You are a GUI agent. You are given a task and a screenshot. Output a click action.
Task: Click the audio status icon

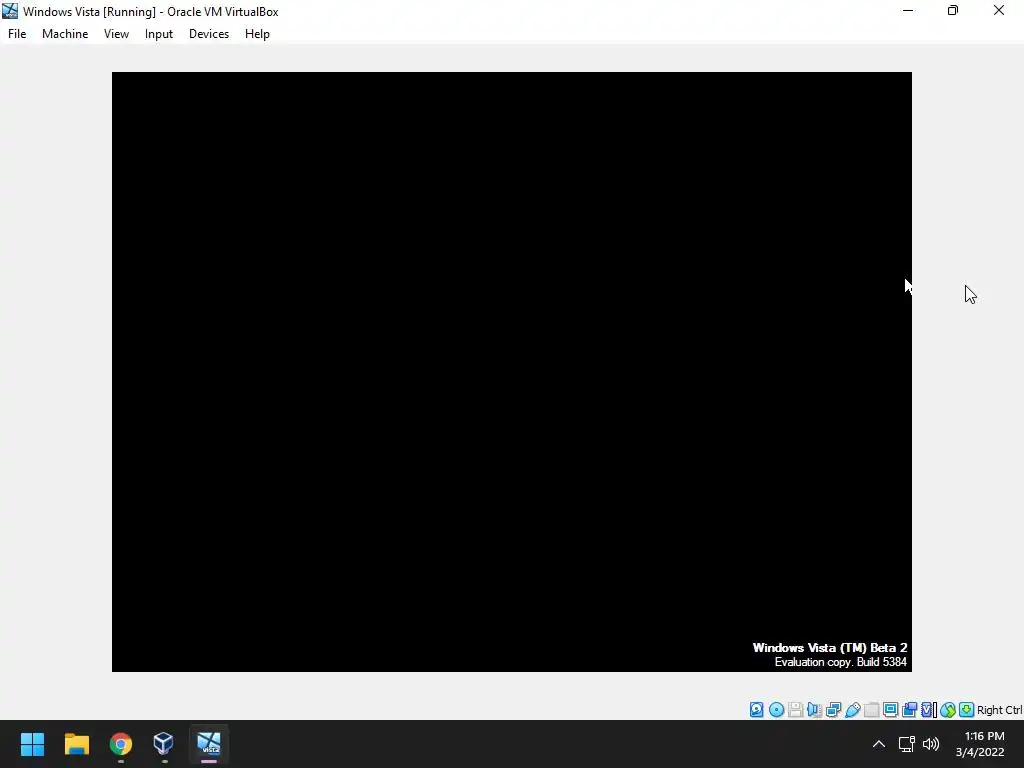point(814,710)
